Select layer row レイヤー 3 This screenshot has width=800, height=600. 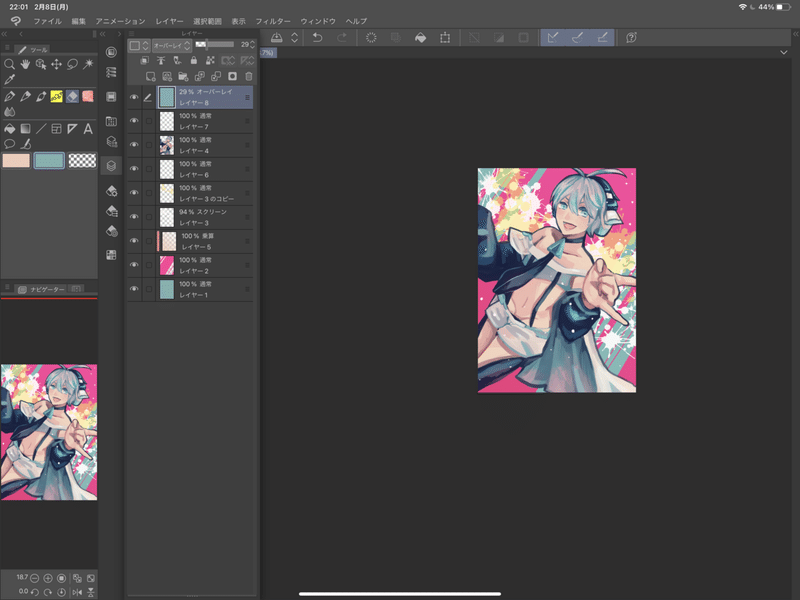pyautogui.click(x=204, y=217)
